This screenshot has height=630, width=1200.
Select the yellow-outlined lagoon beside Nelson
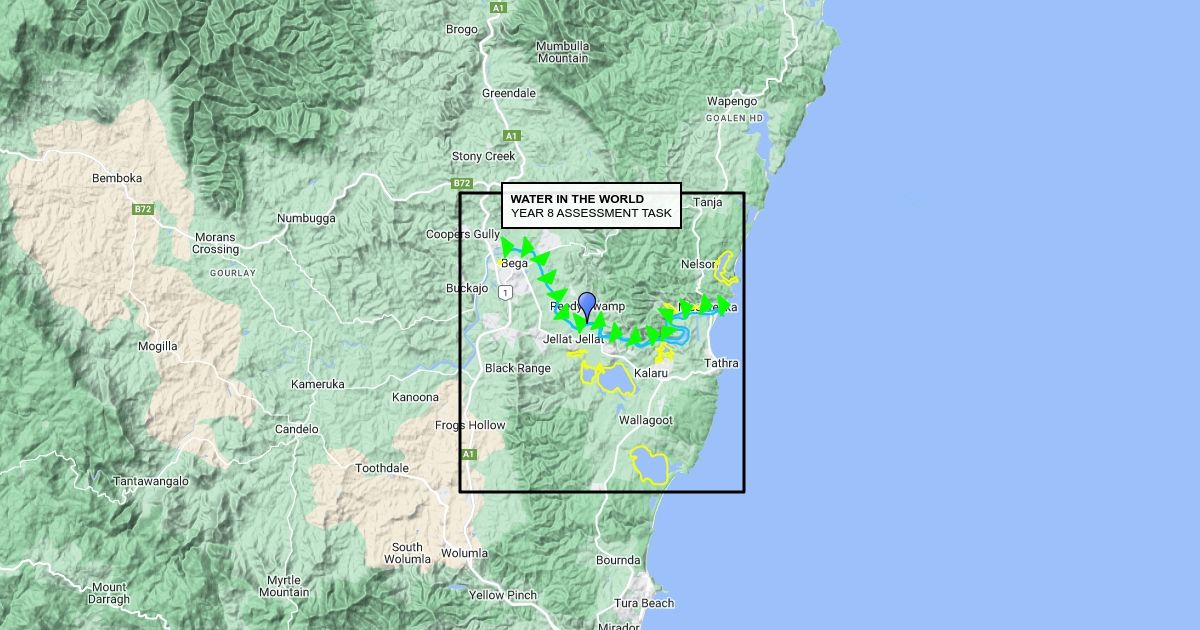point(725,266)
